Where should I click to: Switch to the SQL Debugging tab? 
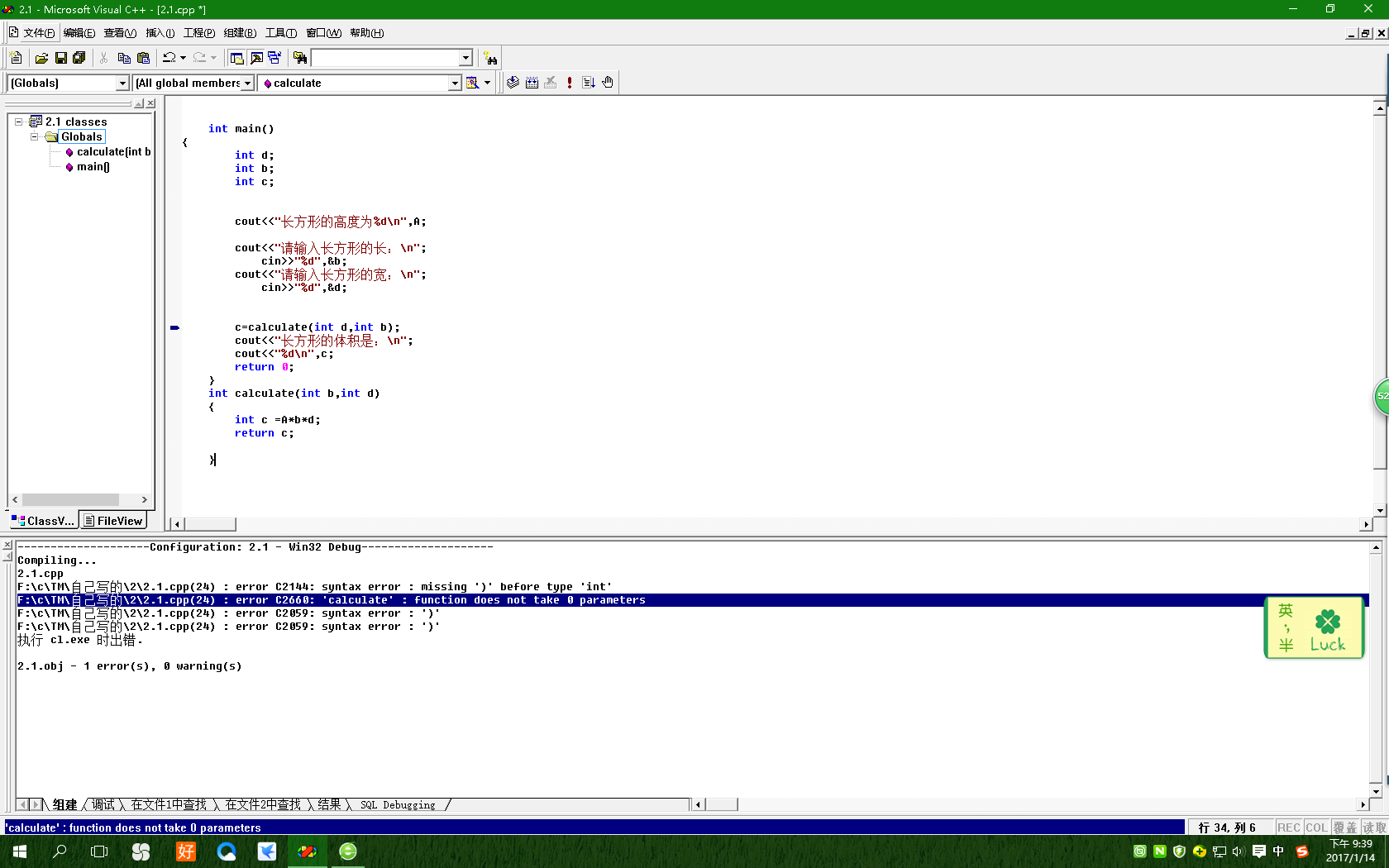click(398, 804)
